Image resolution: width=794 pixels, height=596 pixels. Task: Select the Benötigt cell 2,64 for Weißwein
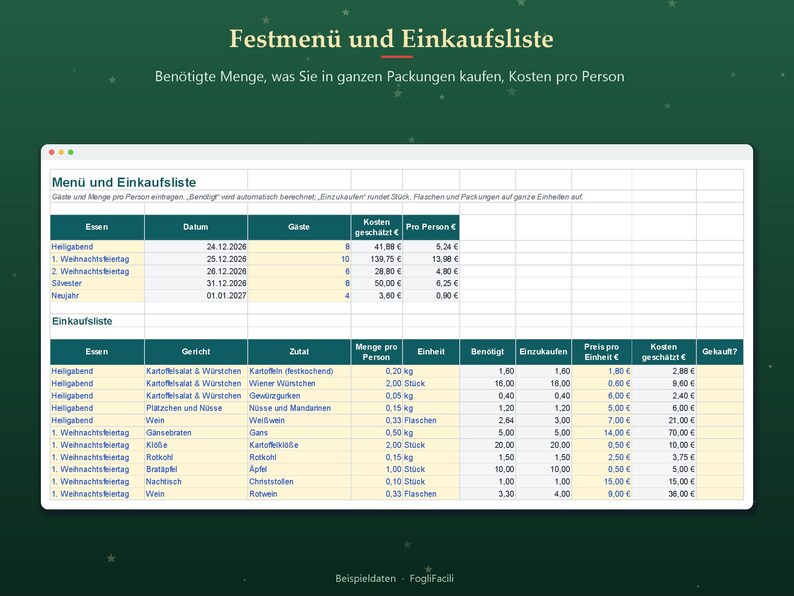488,420
